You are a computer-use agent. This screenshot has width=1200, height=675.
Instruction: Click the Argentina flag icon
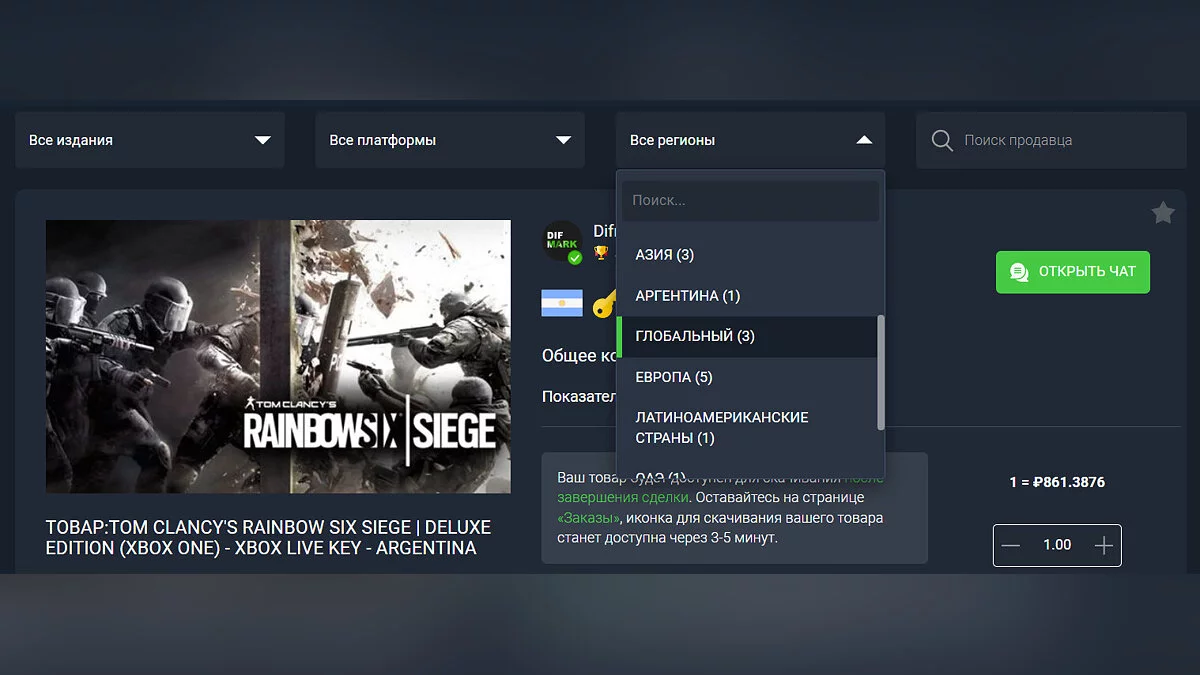562,303
